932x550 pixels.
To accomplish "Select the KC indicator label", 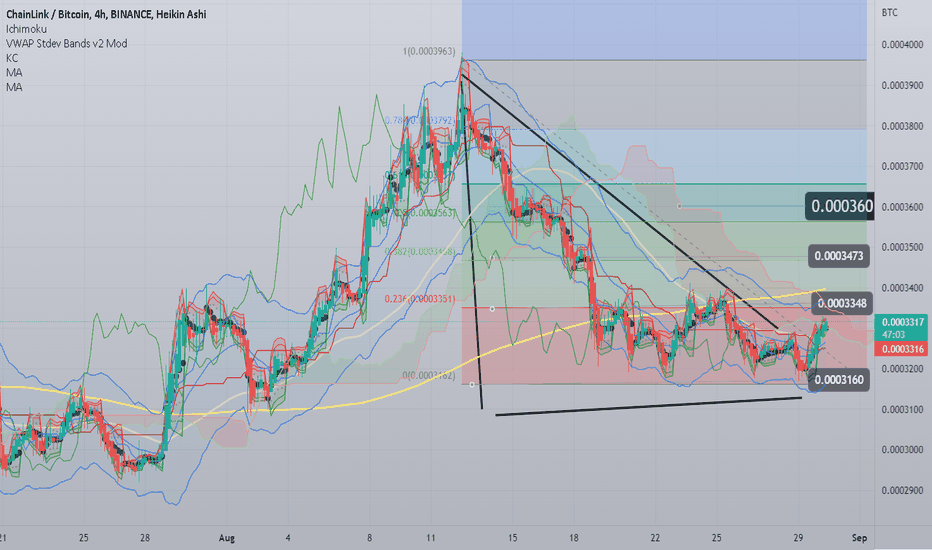I will 12,58.
